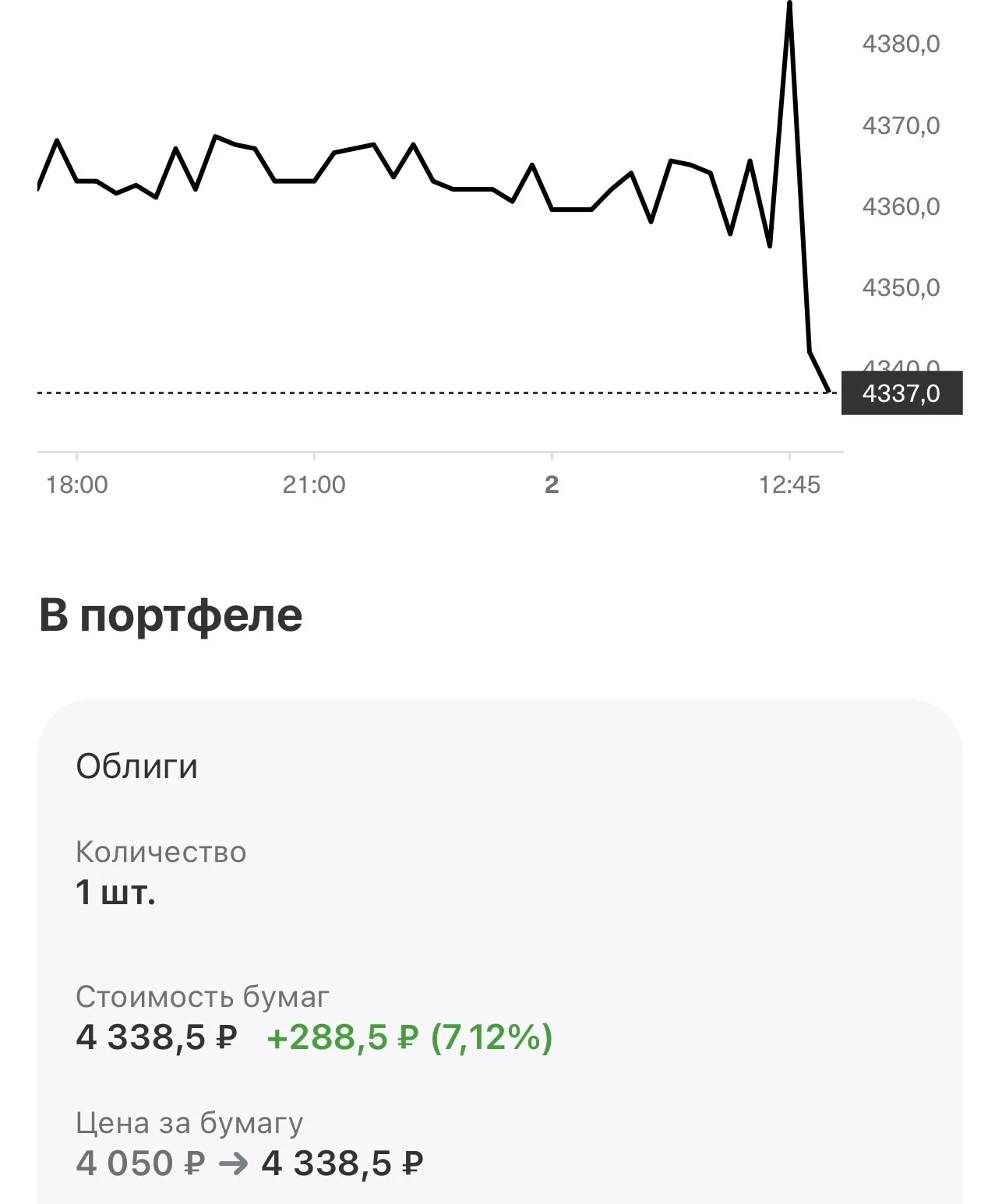The image size is (995, 1204).
Task: Tap the 4360,0 price axis label
Action: click(901, 206)
